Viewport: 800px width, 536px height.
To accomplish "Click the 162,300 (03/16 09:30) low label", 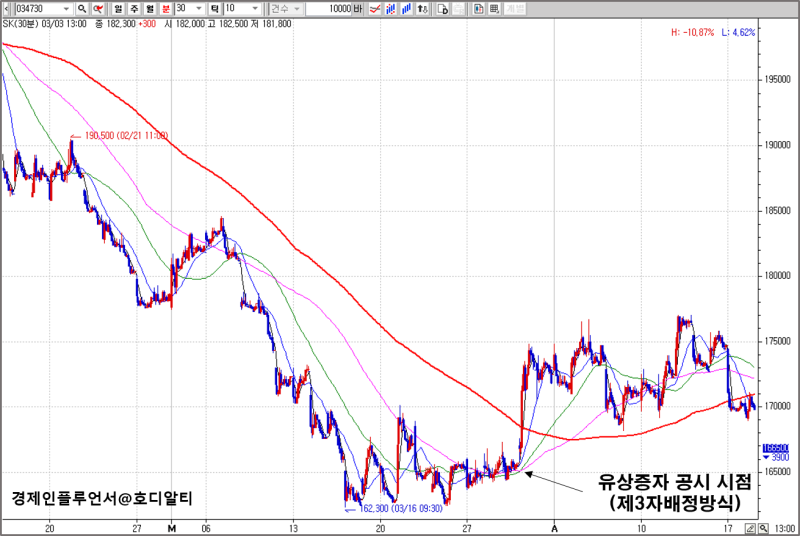I will (401, 508).
